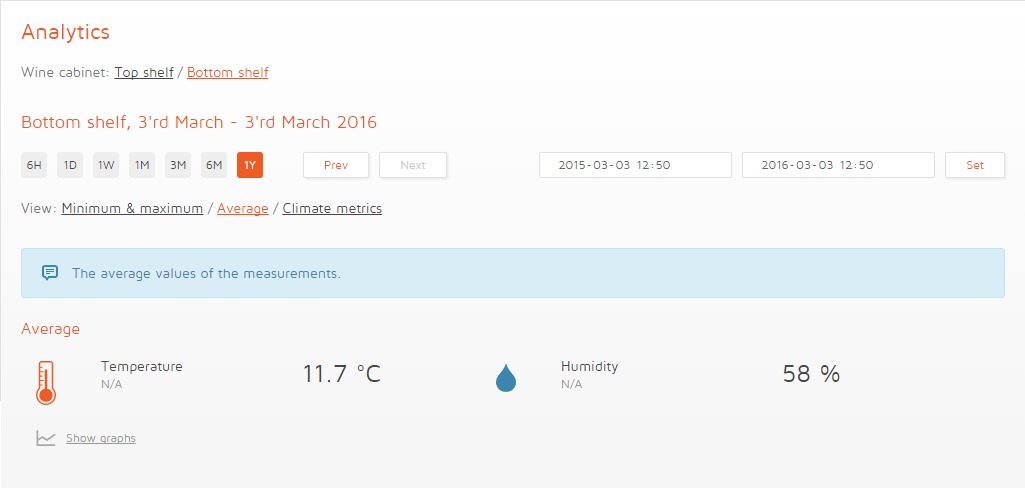Go to the previous period with Prev
1025x489 pixels.
pyautogui.click(x=336, y=165)
